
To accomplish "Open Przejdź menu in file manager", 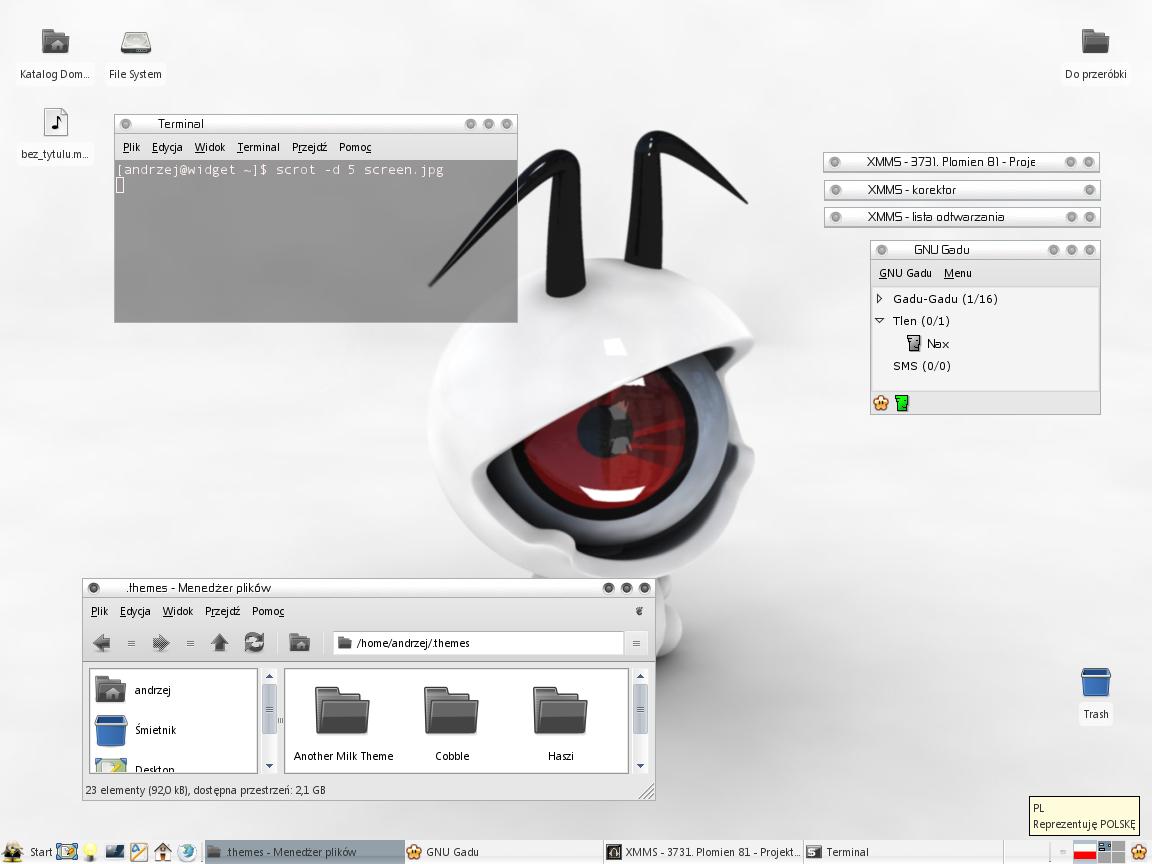I will tap(223, 611).
